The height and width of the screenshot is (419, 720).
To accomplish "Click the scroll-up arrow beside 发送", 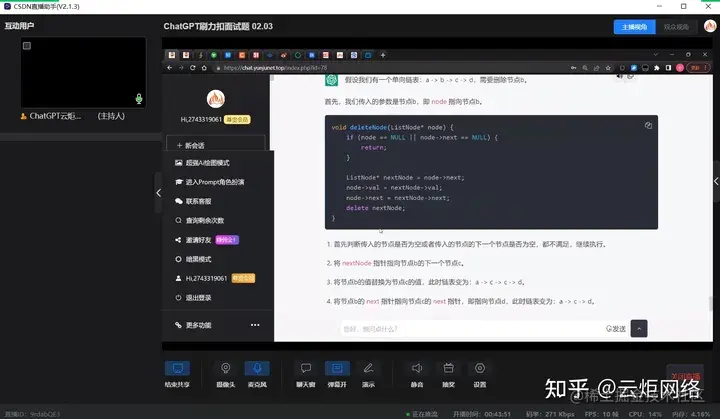I will pyautogui.click(x=639, y=328).
